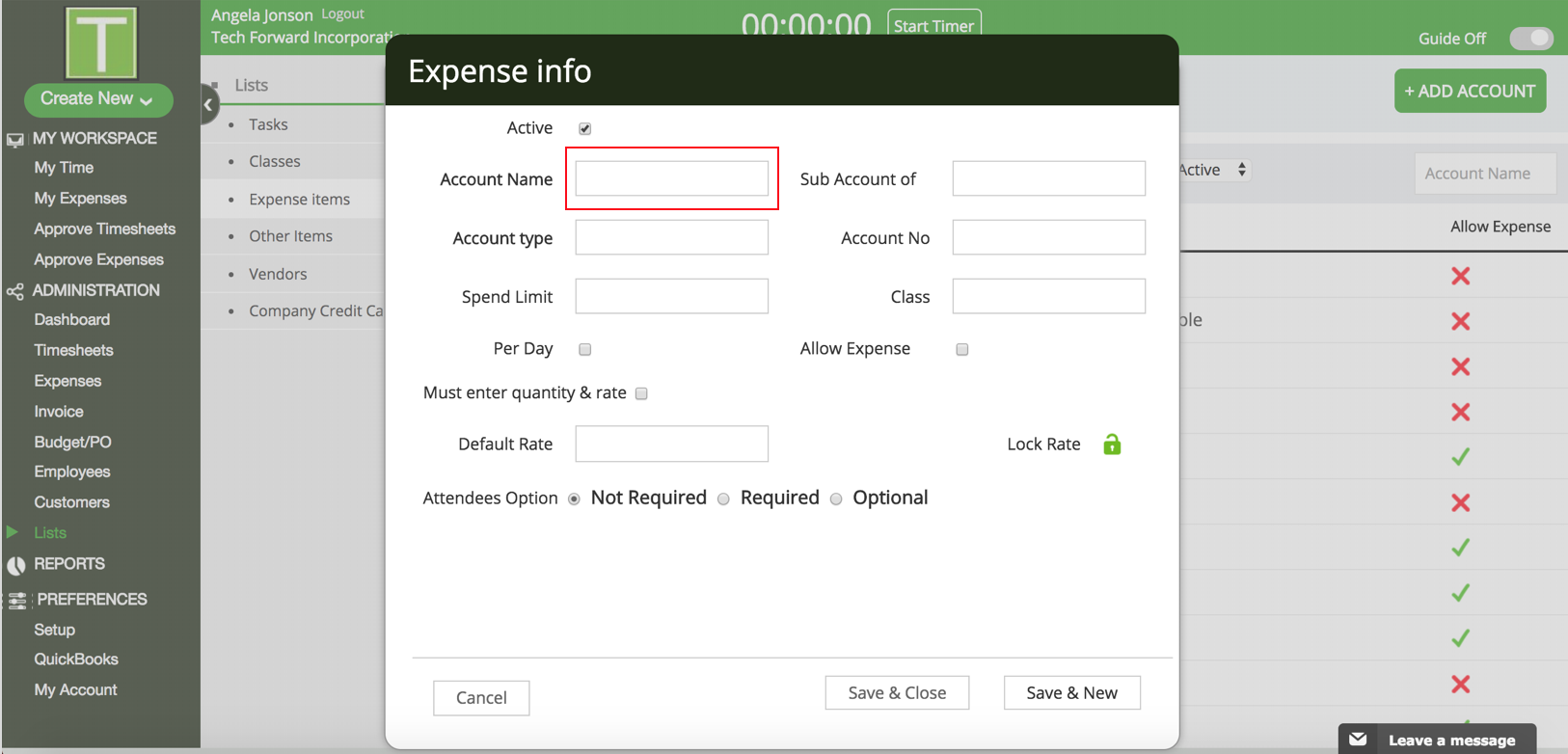This screenshot has width=1568, height=754.
Task: Click inside the Account Name field
Action: click(x=671, y=178)
